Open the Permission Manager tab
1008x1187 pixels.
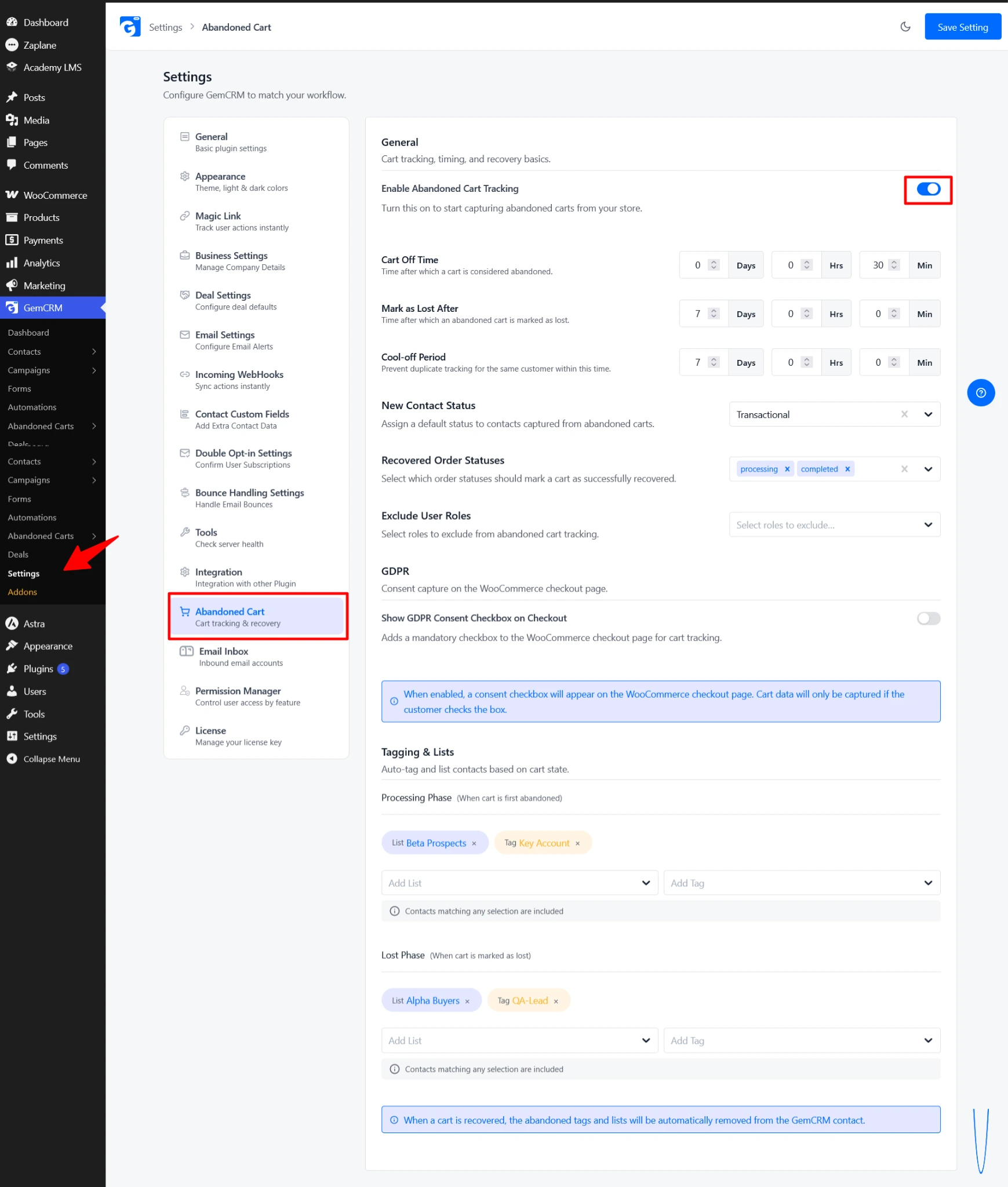[x=256, y=697]
